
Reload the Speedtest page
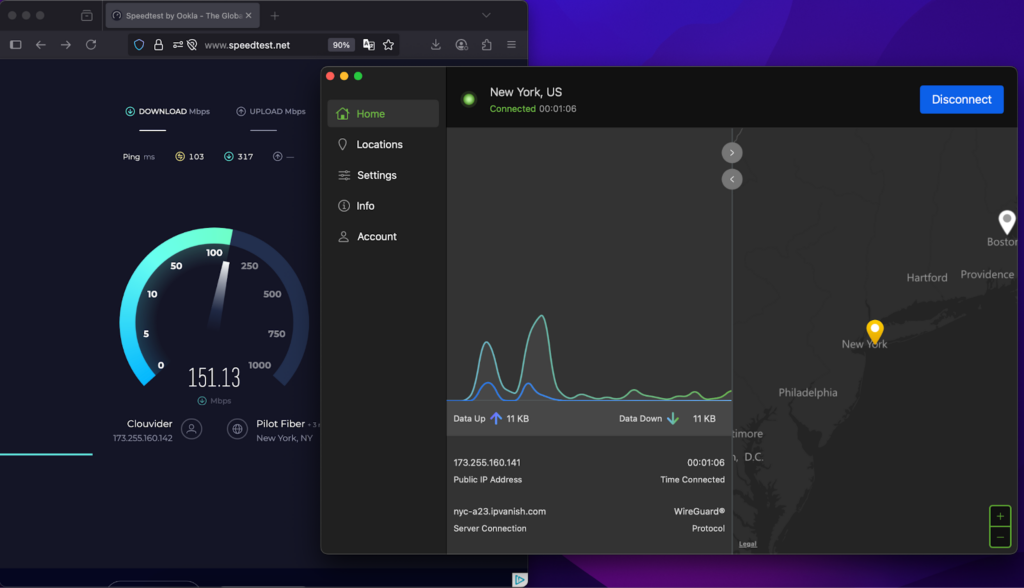(91, 44)
